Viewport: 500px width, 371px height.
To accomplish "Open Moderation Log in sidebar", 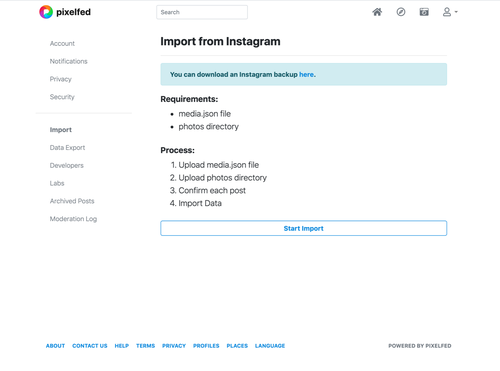I will tap(73, 219).
